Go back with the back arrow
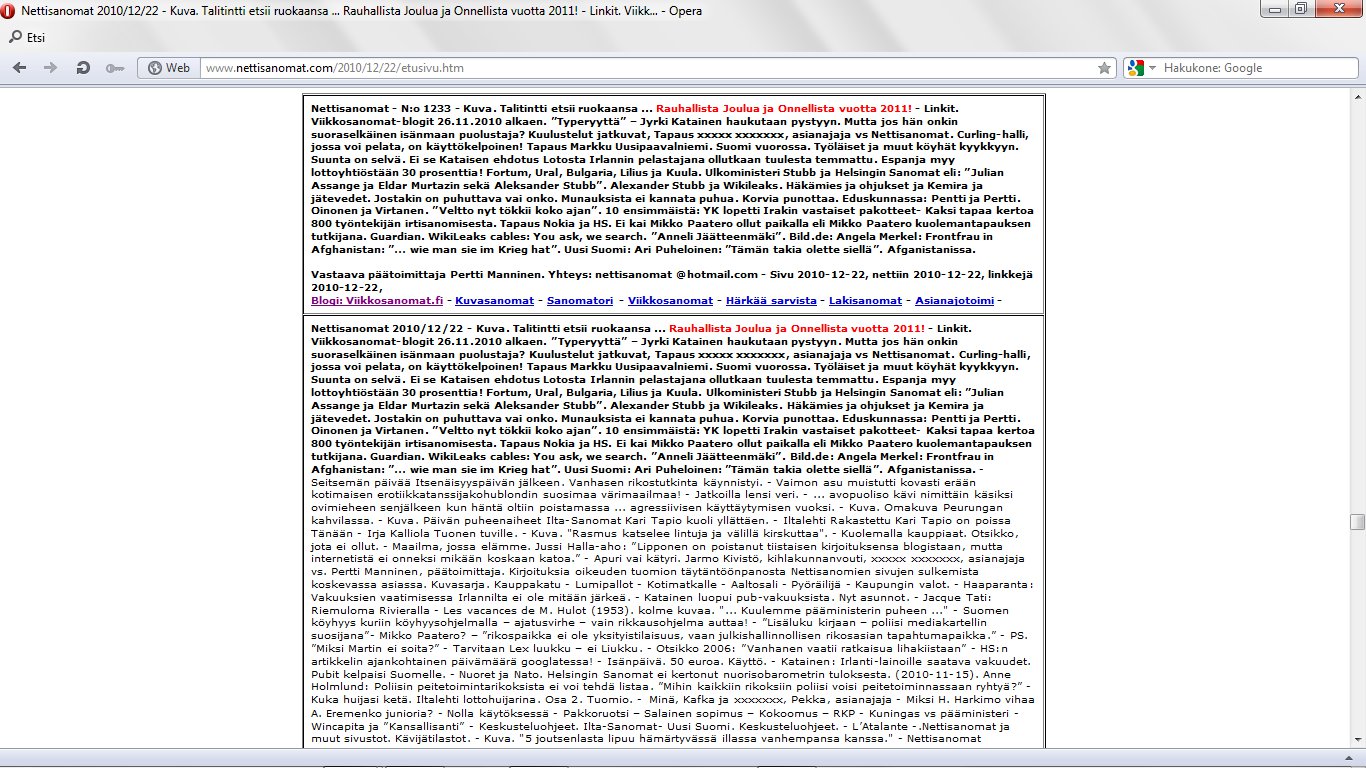 coord(19,68)
